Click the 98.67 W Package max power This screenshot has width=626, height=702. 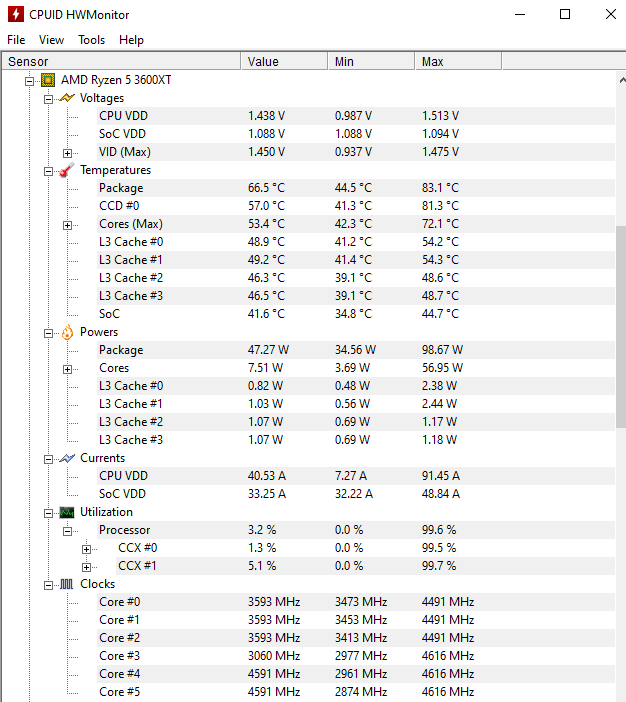[x=442, y=350]
